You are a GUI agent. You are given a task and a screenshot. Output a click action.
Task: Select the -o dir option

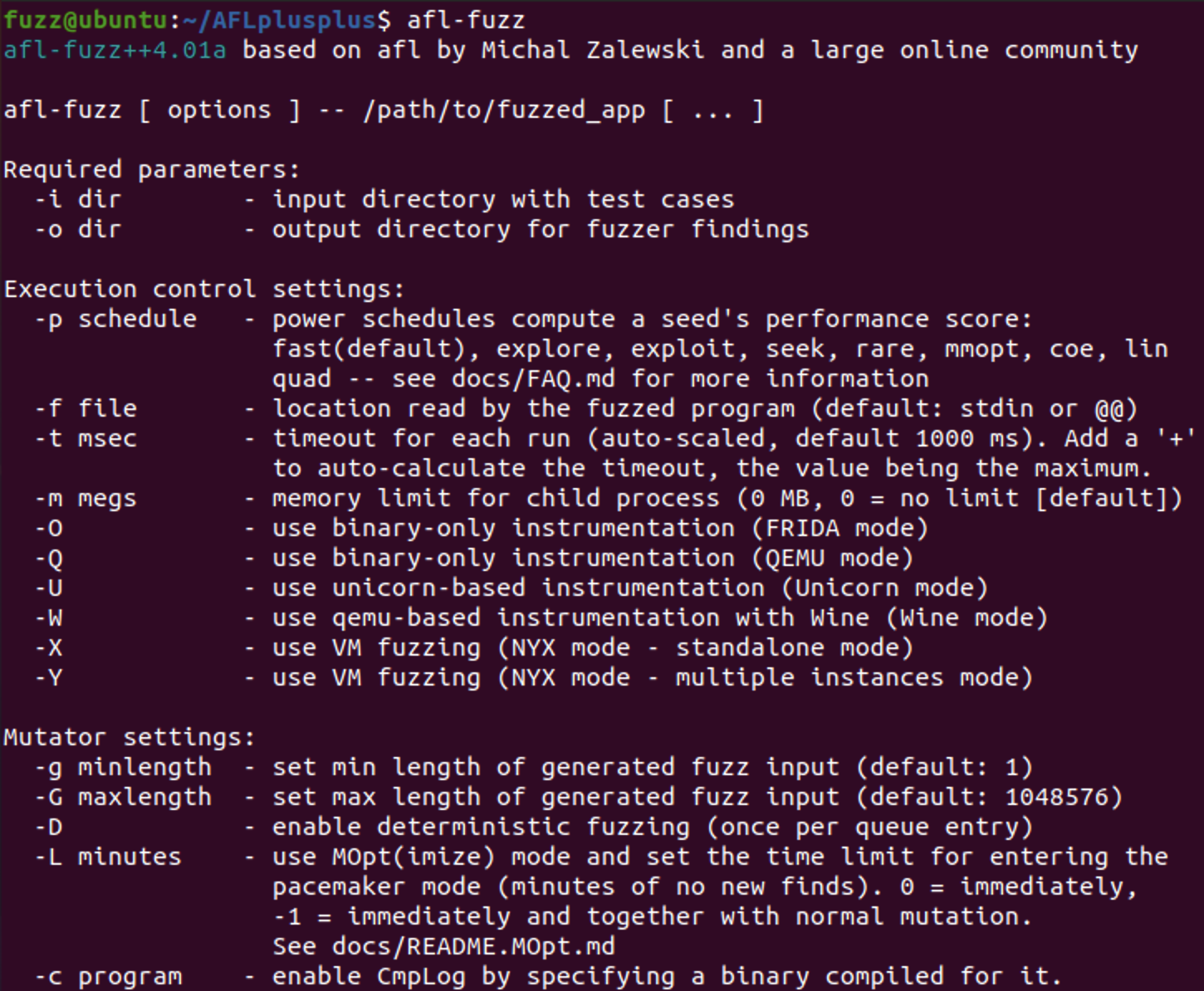[x=78, y=230]
